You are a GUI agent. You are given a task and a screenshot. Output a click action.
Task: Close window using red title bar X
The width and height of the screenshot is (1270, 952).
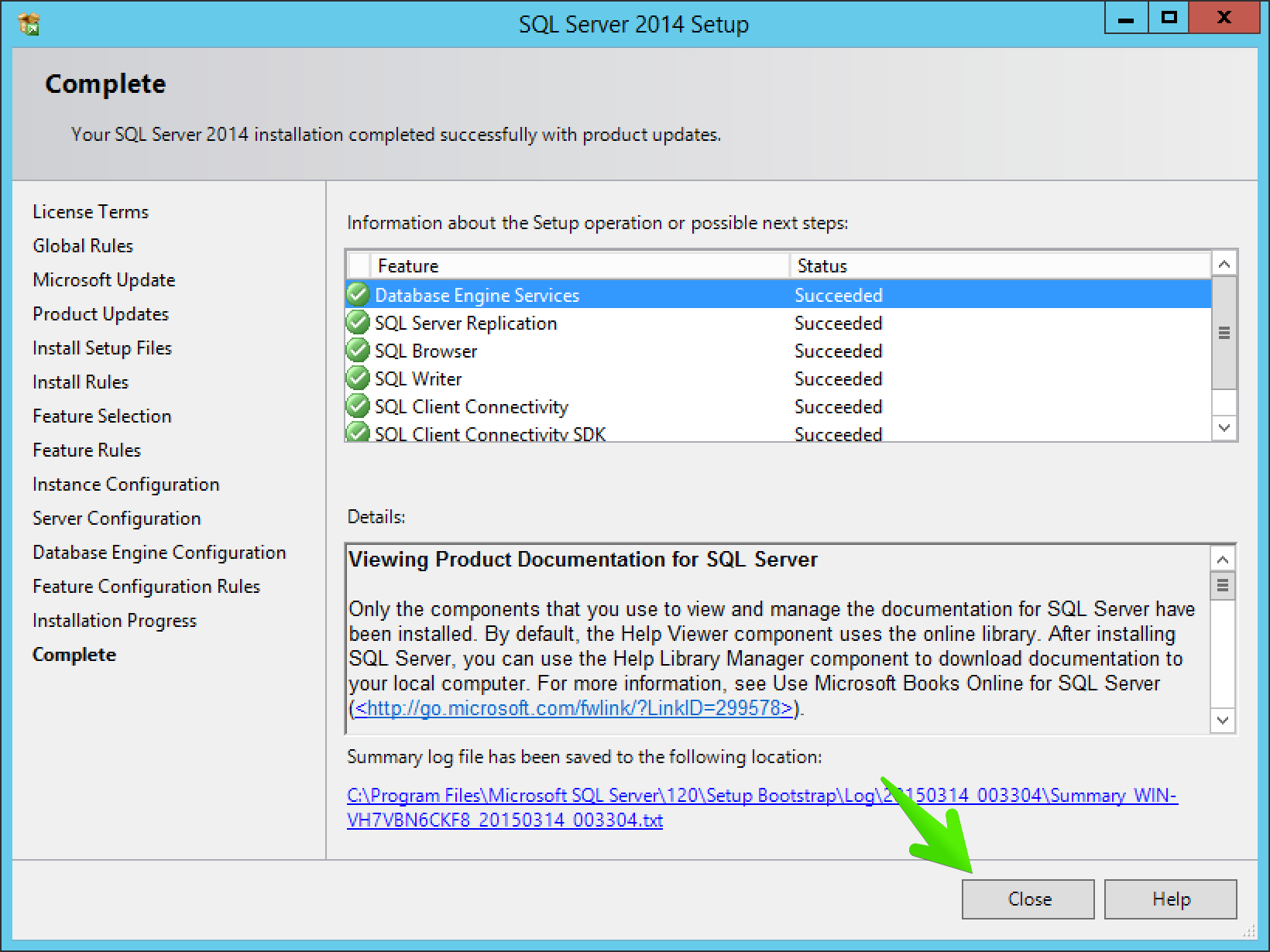coord(1224,19)
